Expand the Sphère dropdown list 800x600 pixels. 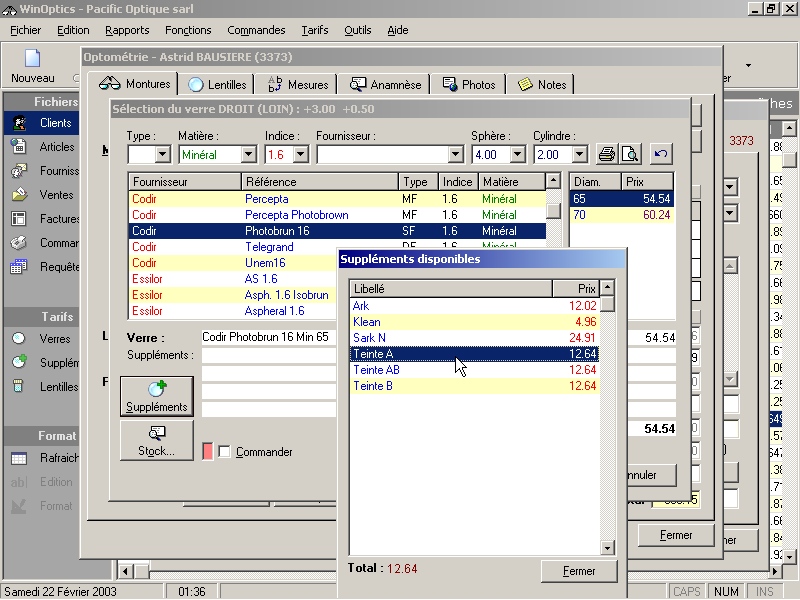(517, 155)
